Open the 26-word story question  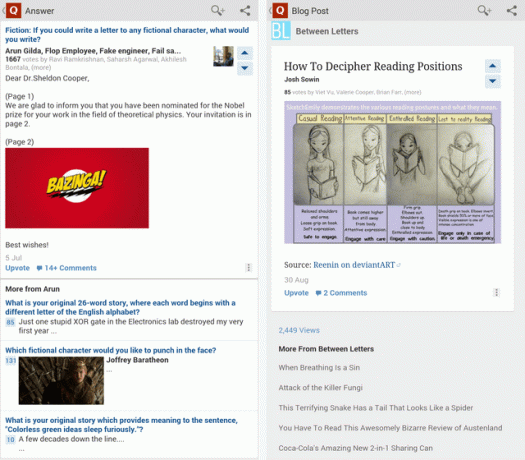120,307
